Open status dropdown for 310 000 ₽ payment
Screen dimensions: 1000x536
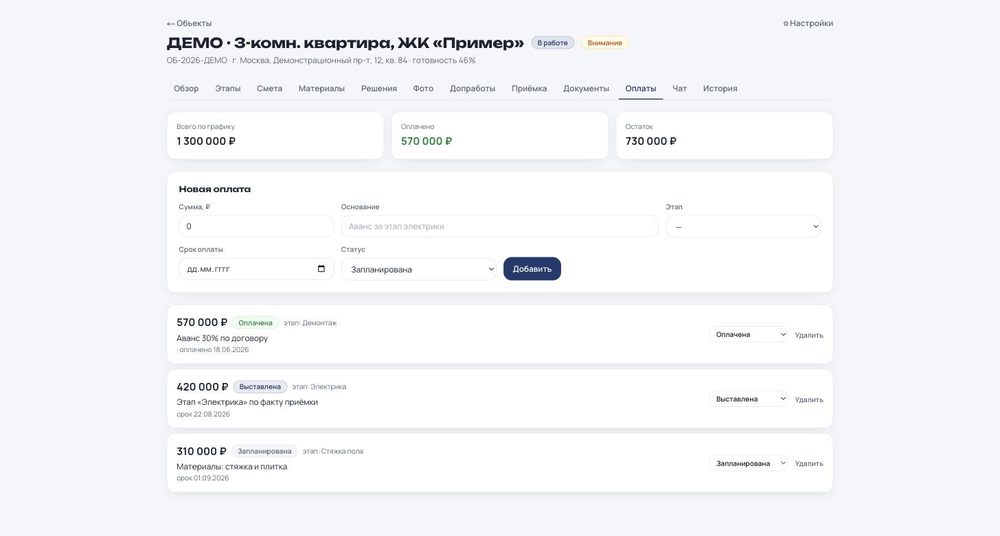pyautogui.click(x=749, y=463)
